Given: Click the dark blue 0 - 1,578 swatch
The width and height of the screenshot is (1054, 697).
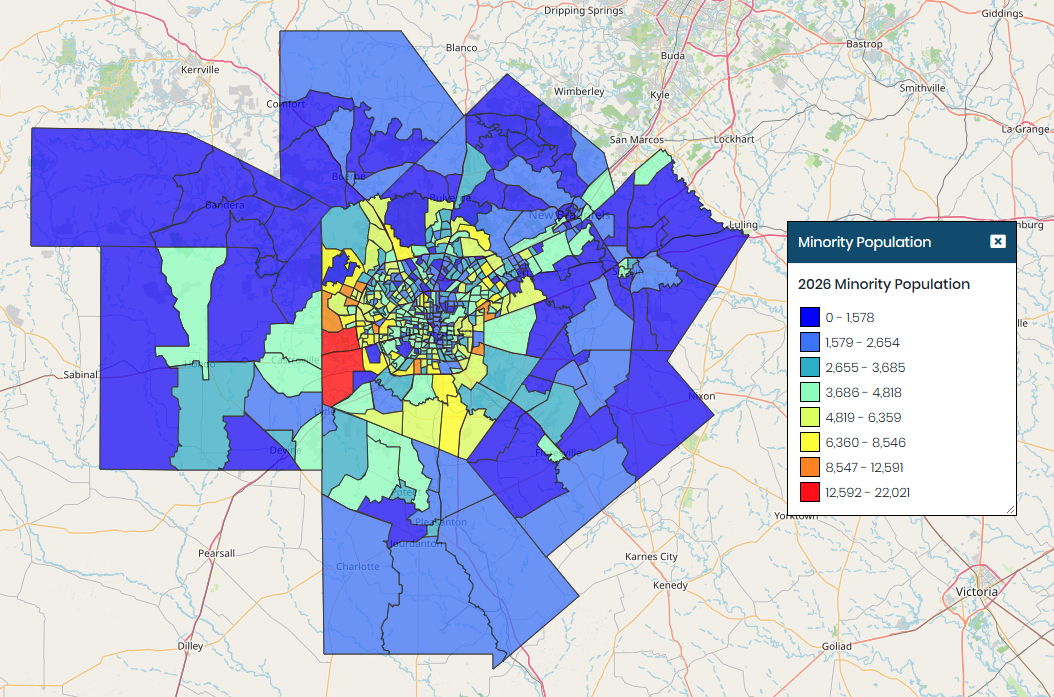Looking at the screenshot, I should coord(810,317).
